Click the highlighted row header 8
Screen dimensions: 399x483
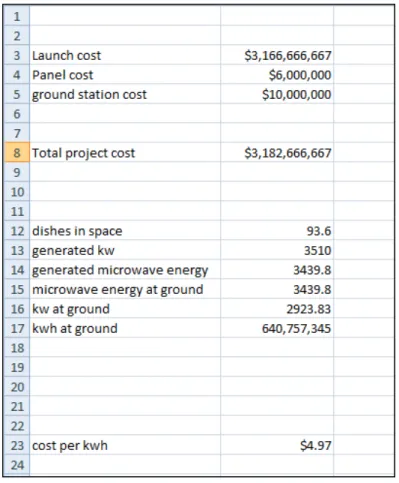tap(17, 153)
